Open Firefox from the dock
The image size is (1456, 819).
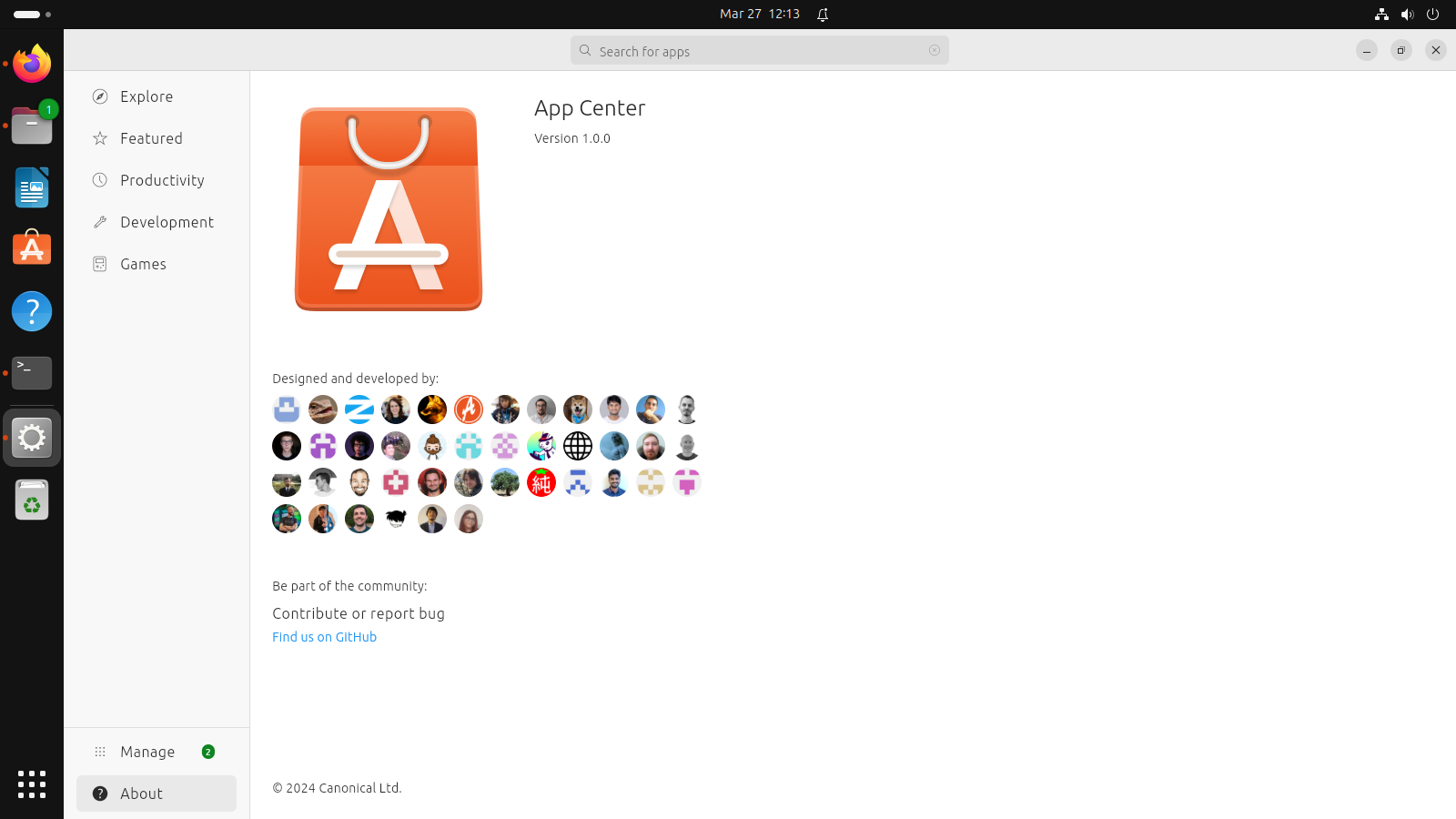(x=32, y=64)
